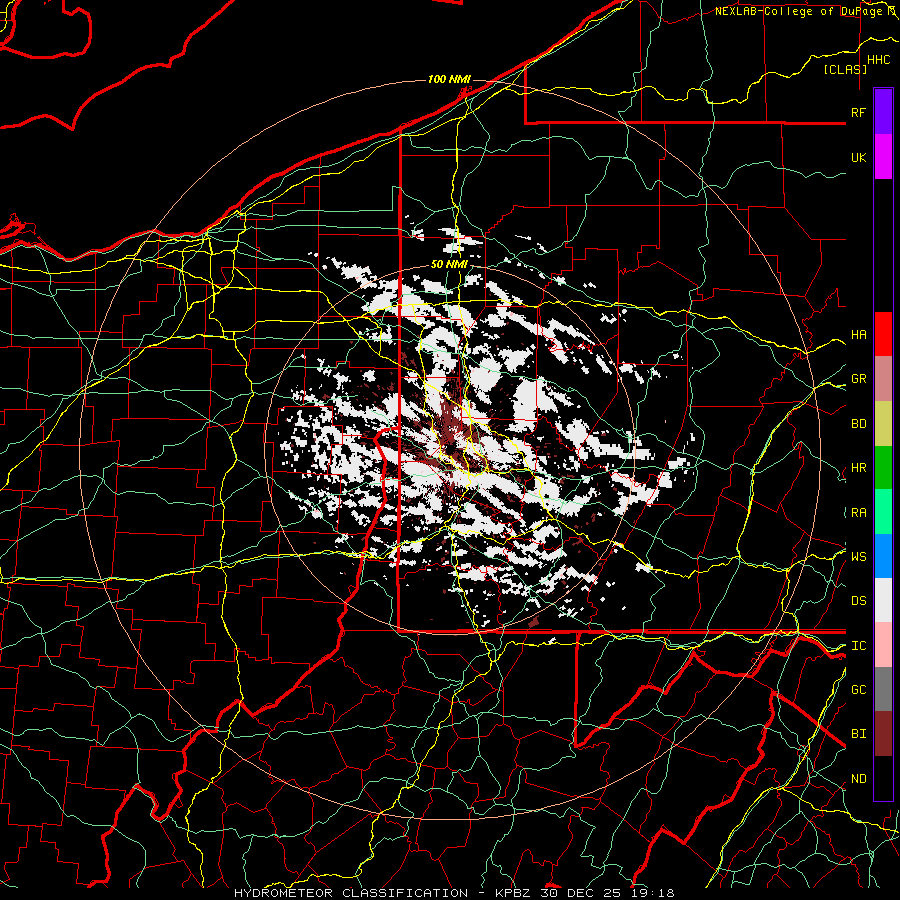Screen dimensions: 900x900
Task: Click the RA light-green legend swatch
Action: point(883,512)
